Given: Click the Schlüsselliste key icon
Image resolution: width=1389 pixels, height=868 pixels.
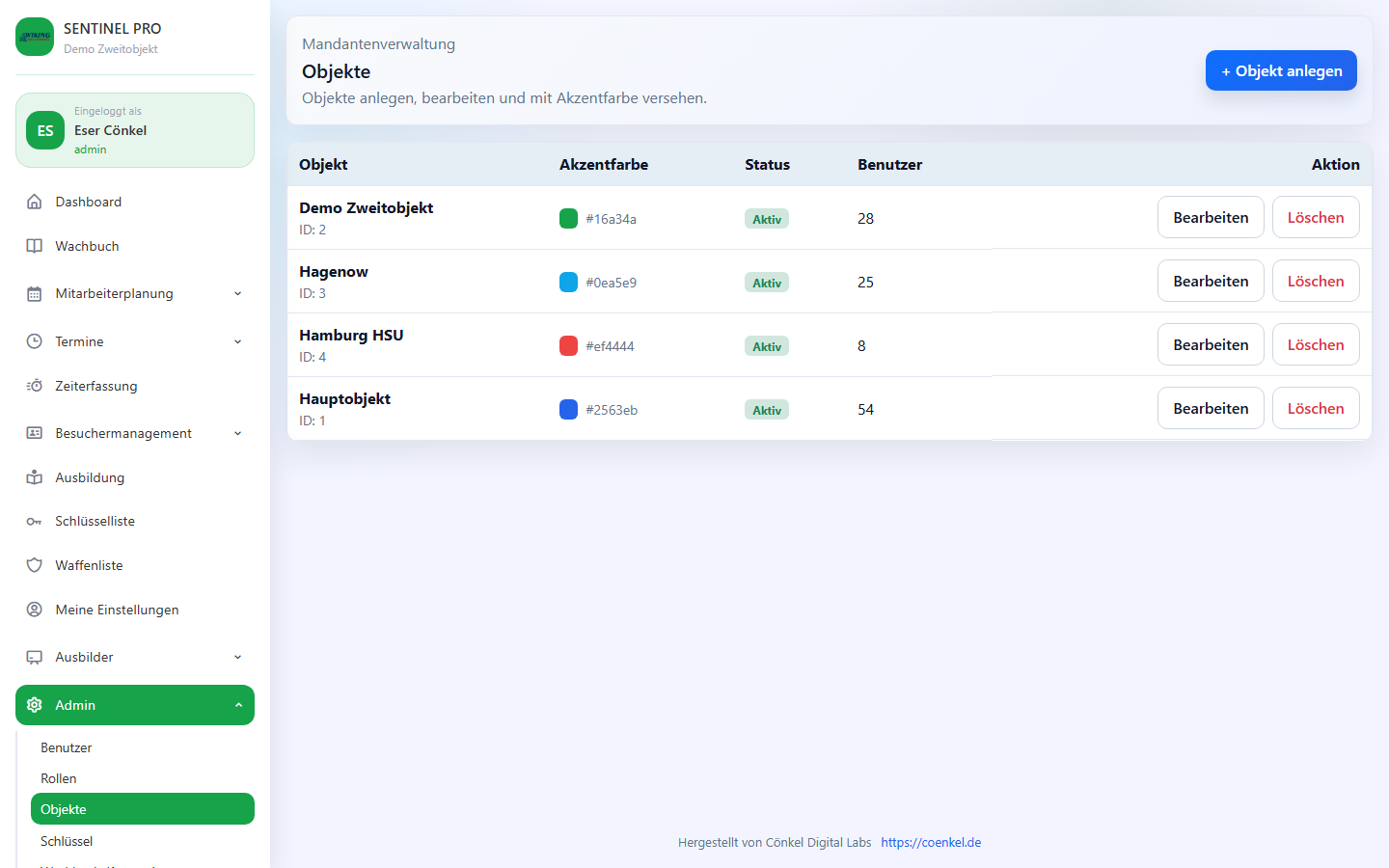Looking at the screenshot, I should click(x=35, y=522).
